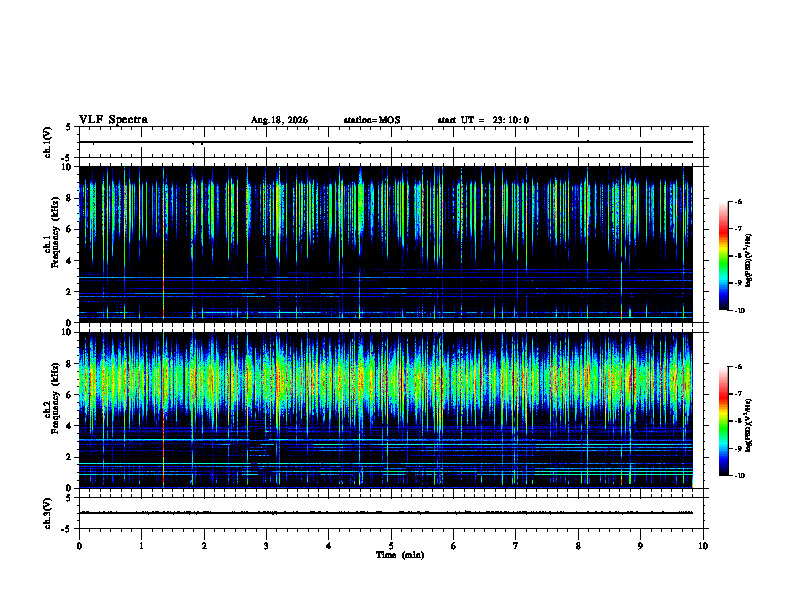This screenshot has width=792, height=612.
Task: Click time axis tick label "7"
Action: point(516,546)
